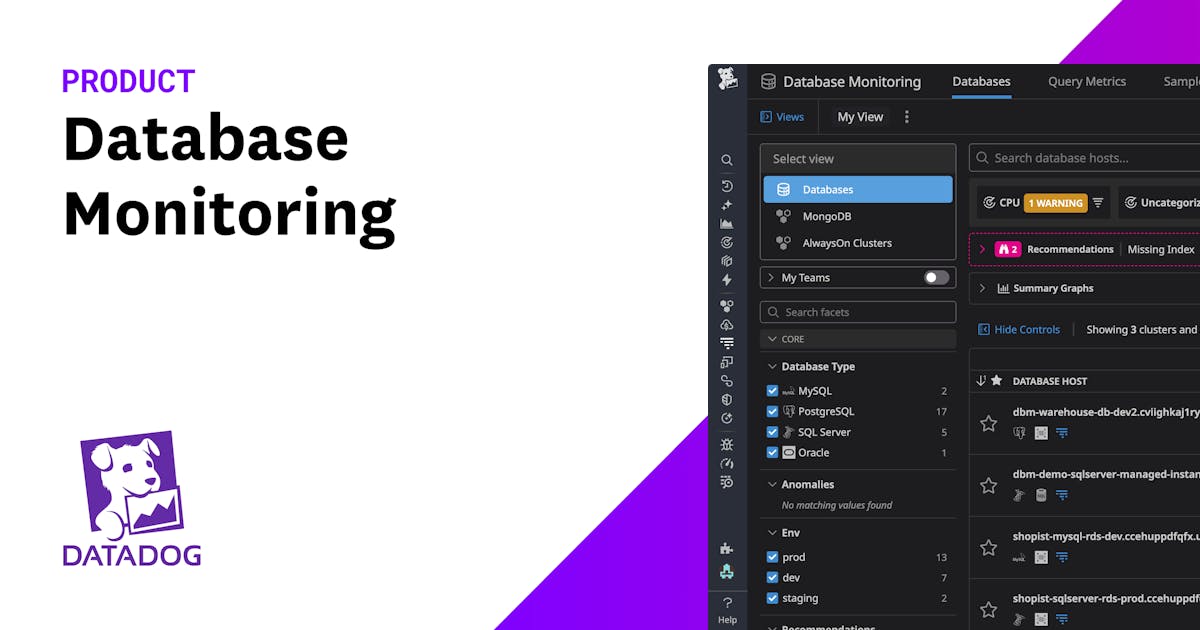
Task: Click the blue lines icon under dbm-warehouse-db-dev2
Action: click(1062, 433)
